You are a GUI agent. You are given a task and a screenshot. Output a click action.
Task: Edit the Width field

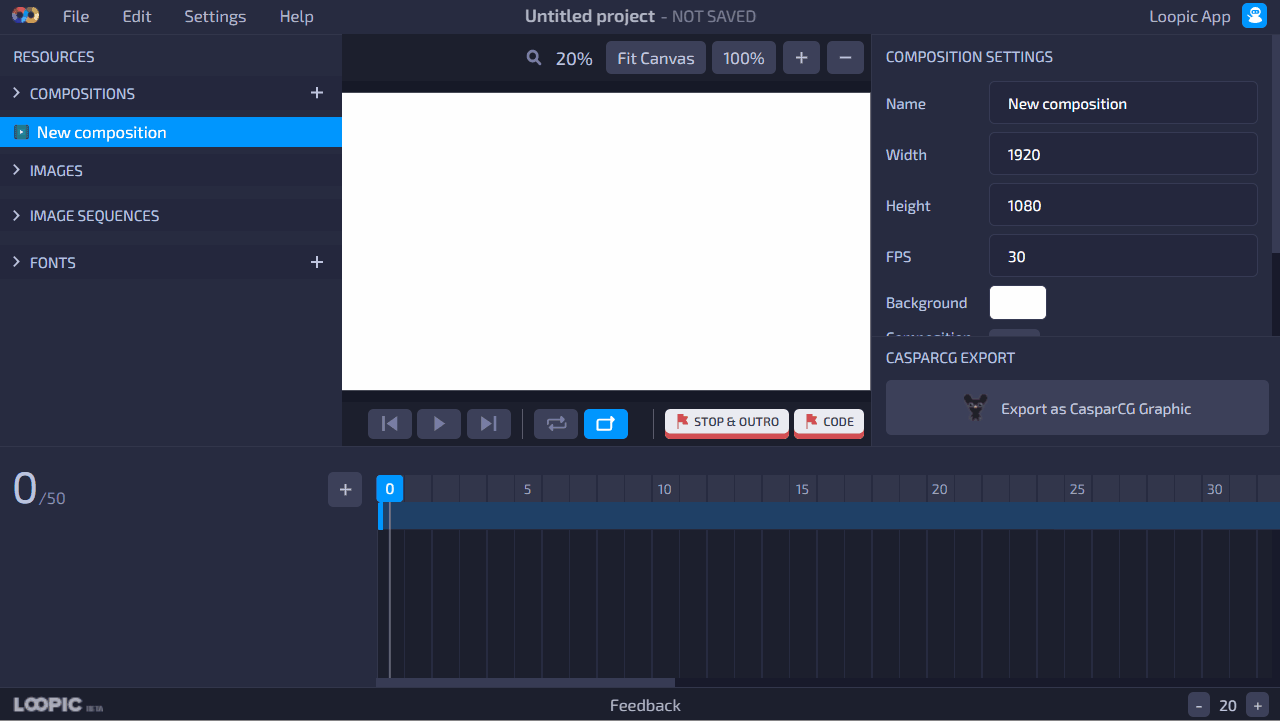[x=1123, y=154]
